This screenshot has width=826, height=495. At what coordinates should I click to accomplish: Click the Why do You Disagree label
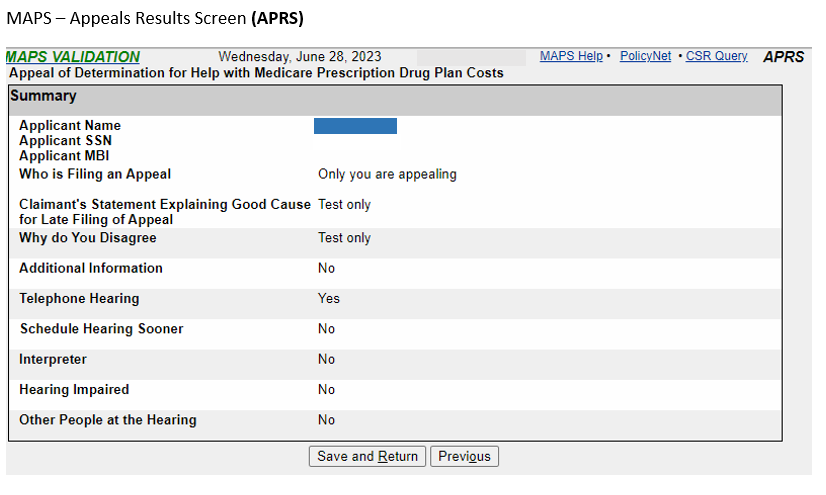click(88, 238)
